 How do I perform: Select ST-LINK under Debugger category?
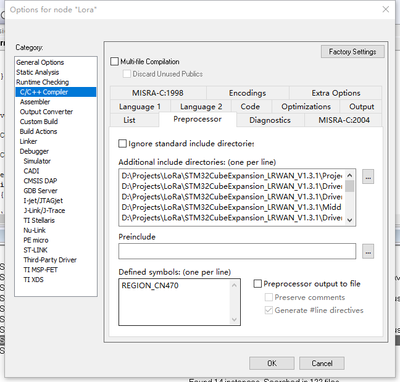coord(35,250)
